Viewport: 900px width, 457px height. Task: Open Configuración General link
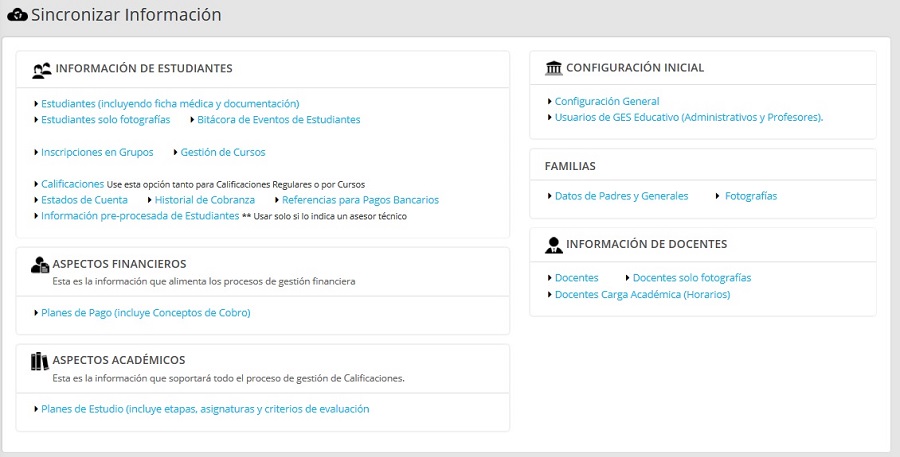click(607, 101)
